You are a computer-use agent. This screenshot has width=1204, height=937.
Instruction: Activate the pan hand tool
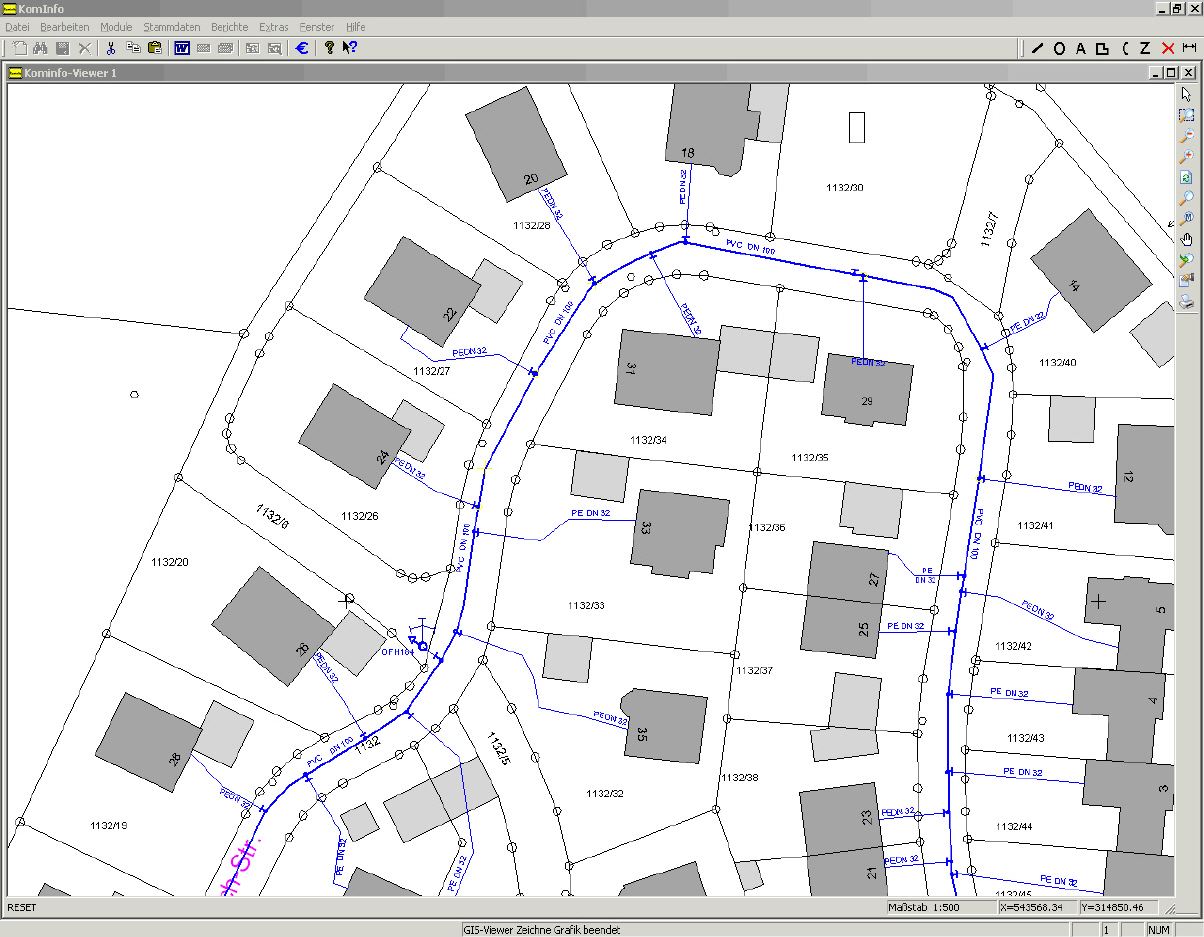coord(1186,239)
